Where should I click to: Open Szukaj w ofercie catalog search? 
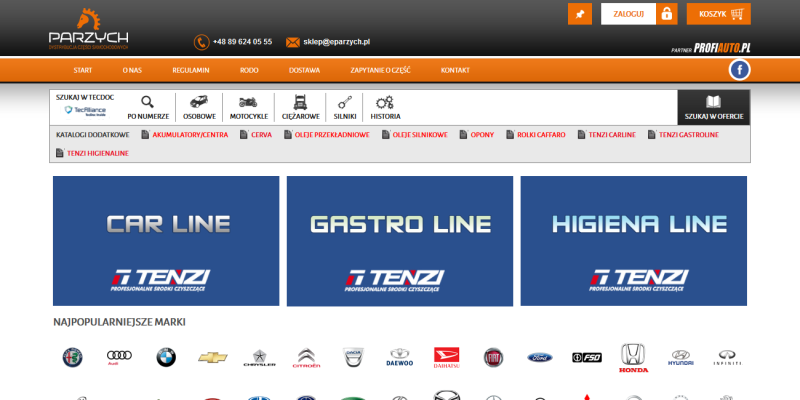713,107
